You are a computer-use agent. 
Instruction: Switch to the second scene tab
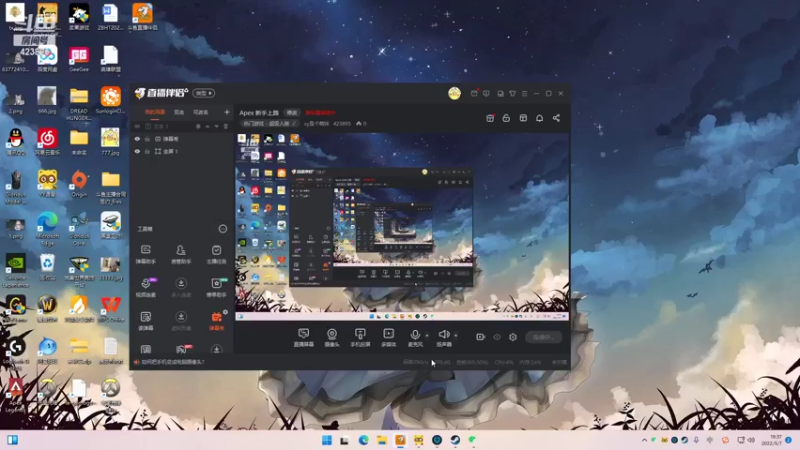[x=179, y=112]
